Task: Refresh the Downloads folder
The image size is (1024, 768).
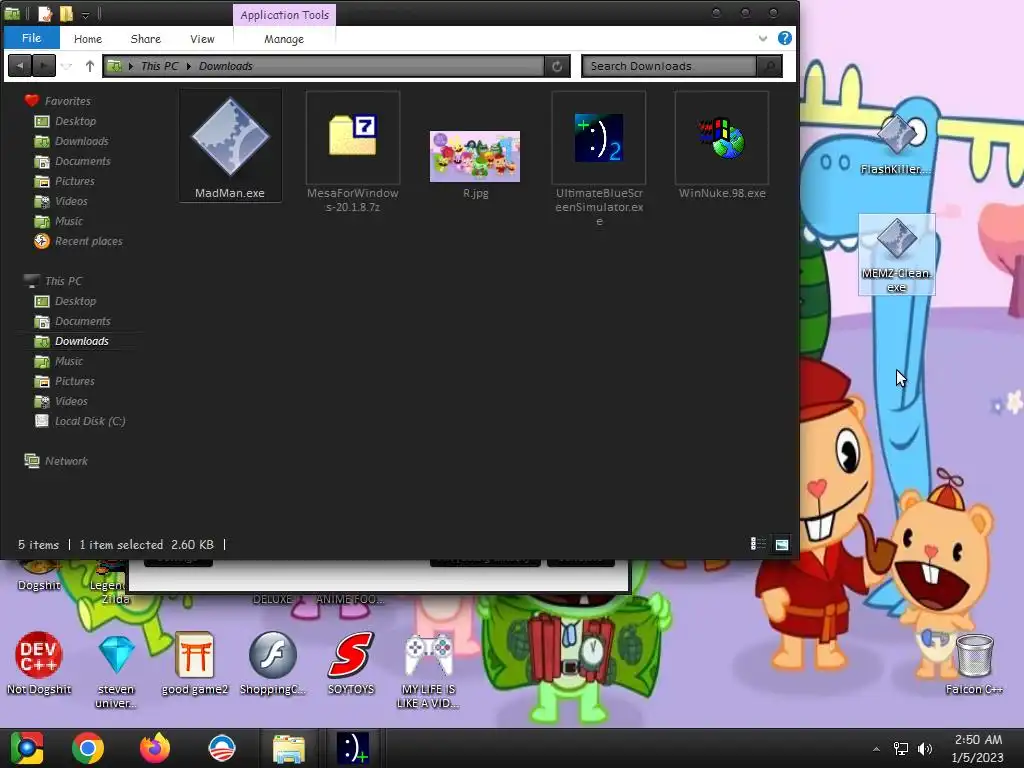Action: (x=557, y=66)
